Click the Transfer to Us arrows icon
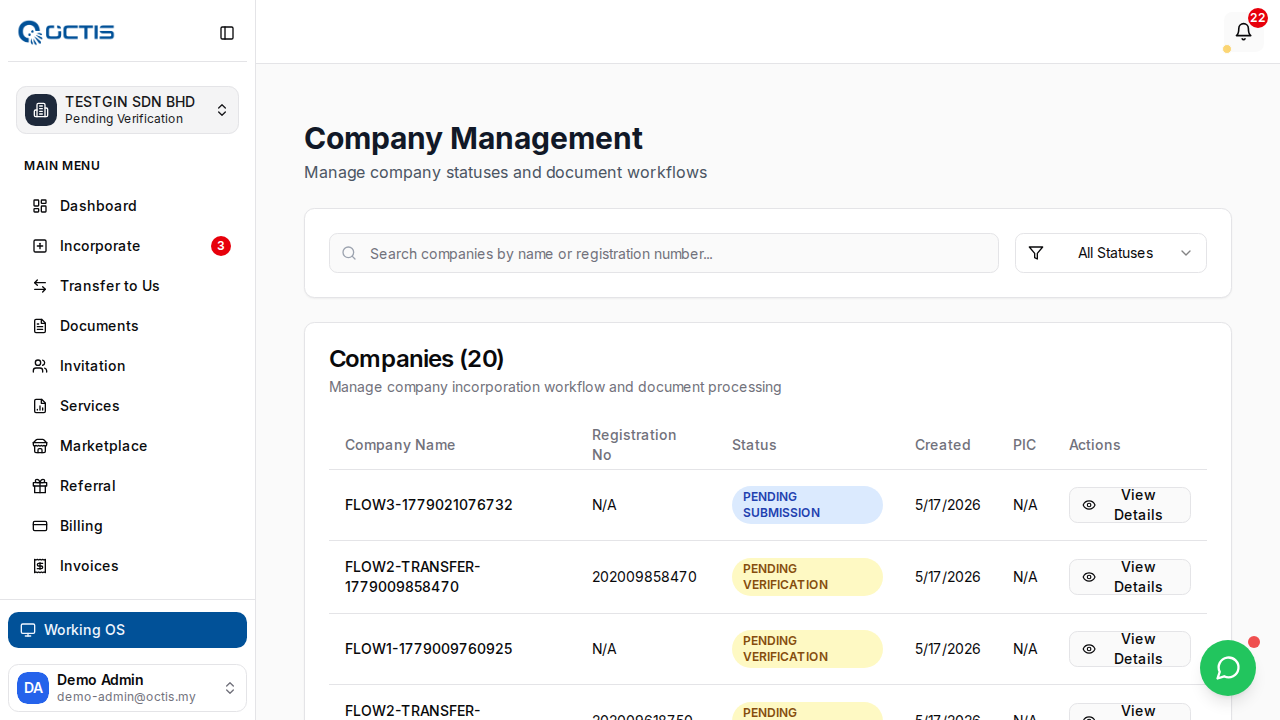This screenshot has height=720, width=1280. point(40,286)
